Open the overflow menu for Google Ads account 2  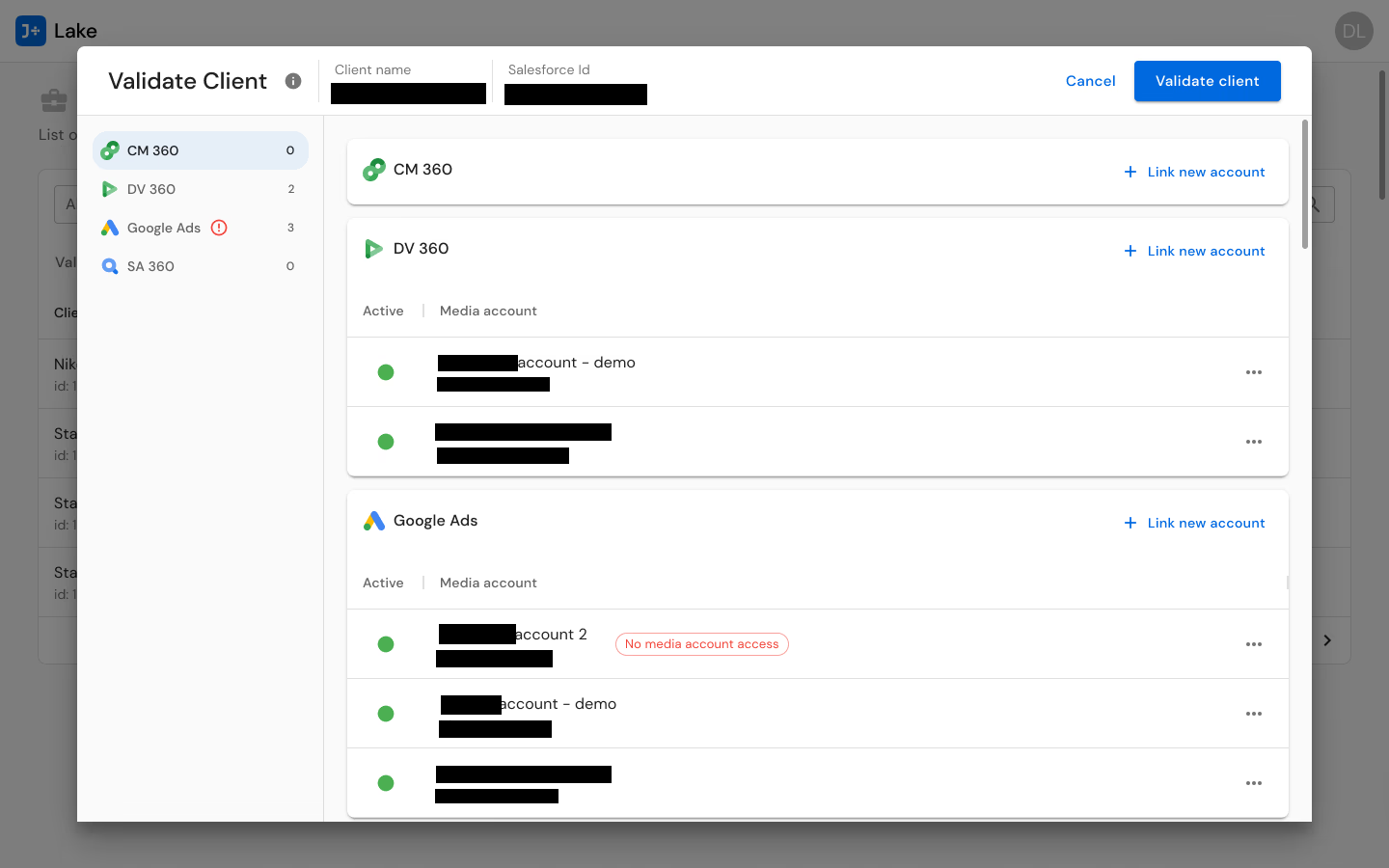(x=1254, y=644)
